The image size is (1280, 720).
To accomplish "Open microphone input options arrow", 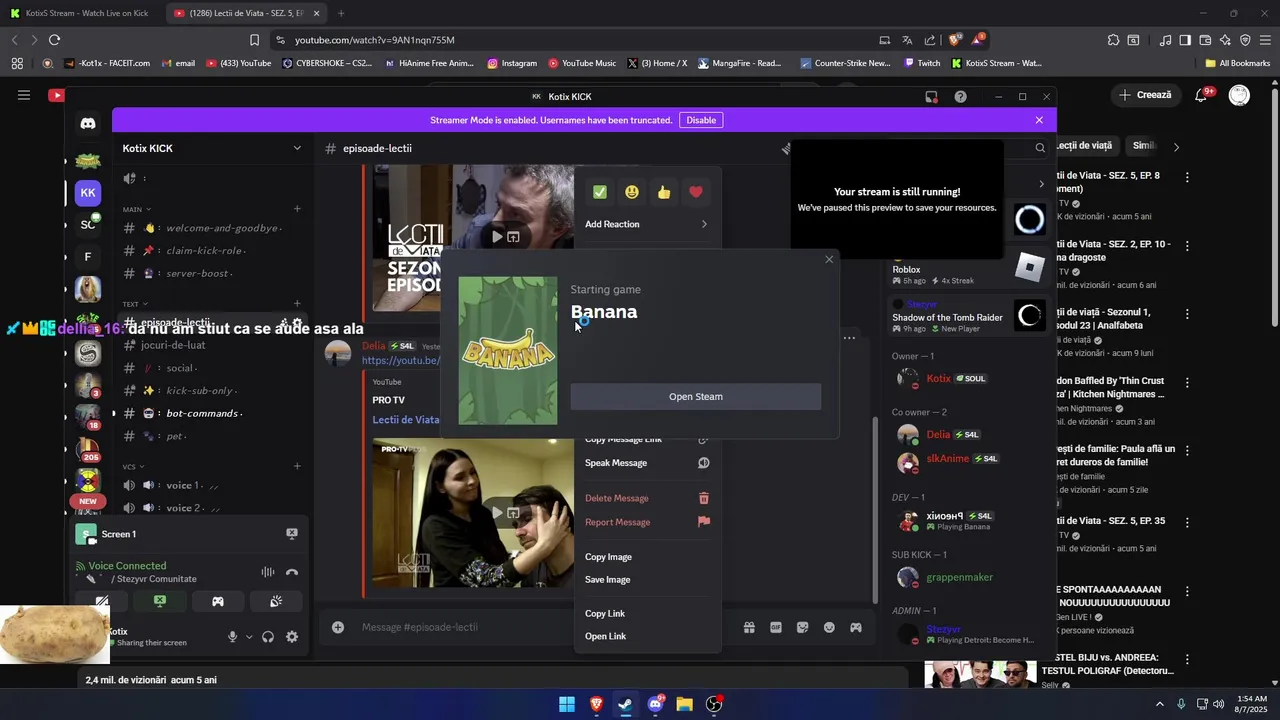I will tap(249, 637).
